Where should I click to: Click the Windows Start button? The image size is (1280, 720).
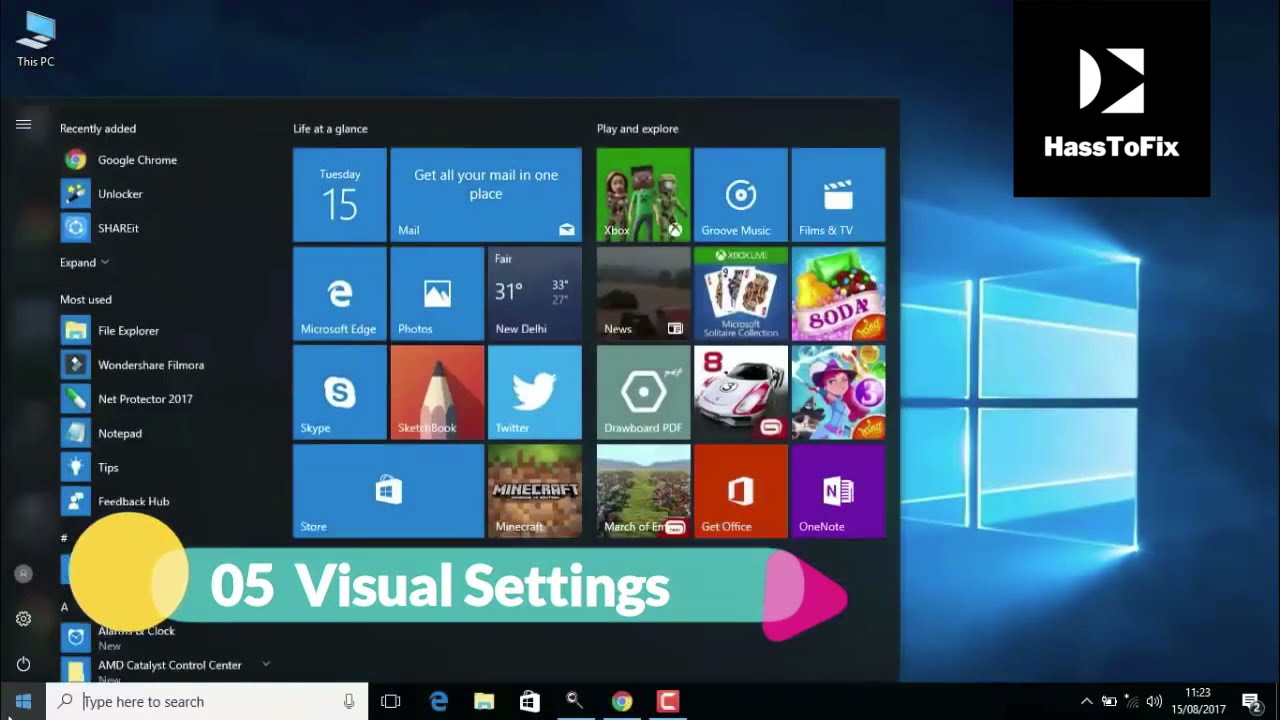pos(23,701)
